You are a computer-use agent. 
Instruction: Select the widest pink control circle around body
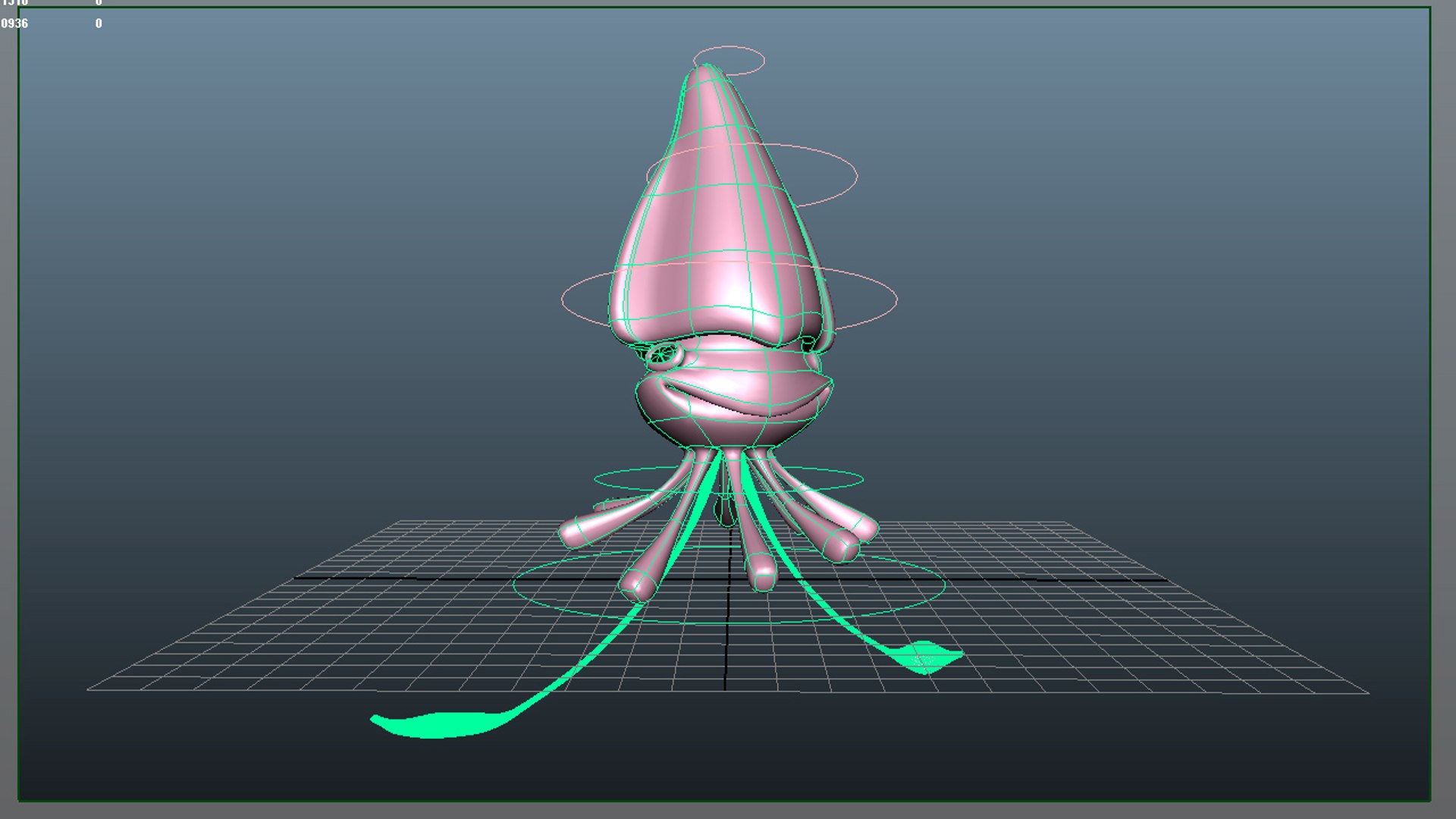576,284
